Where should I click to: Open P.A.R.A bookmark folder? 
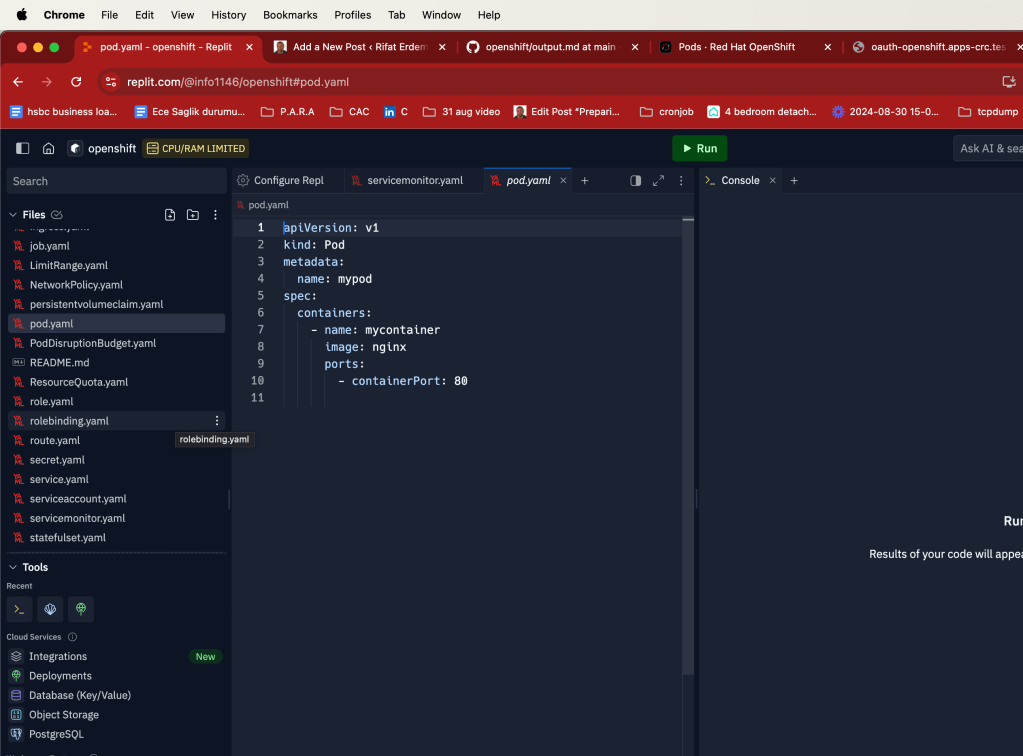[x=288, y=112]
